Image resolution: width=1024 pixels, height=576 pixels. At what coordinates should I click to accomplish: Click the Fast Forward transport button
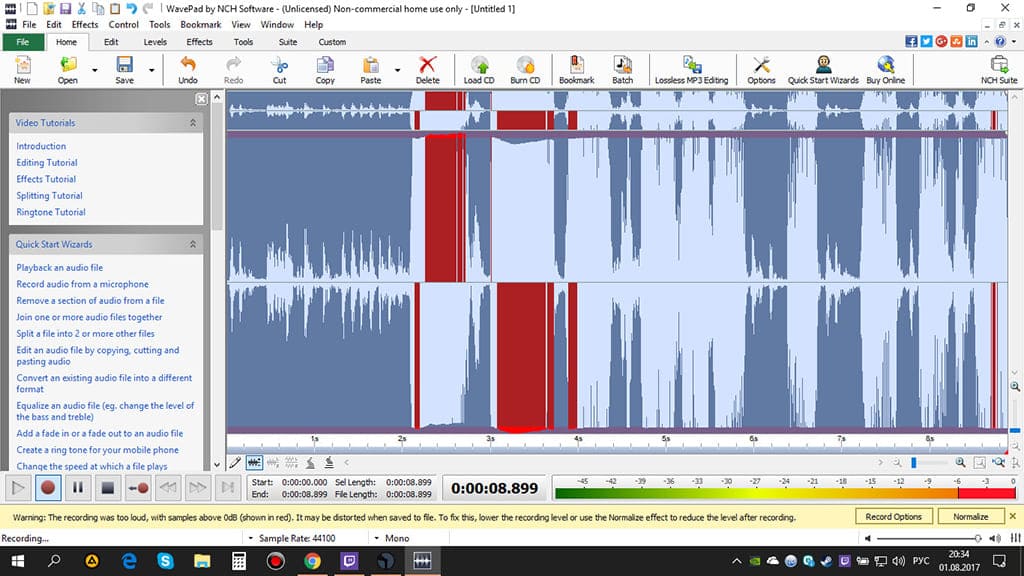[198, 488]
